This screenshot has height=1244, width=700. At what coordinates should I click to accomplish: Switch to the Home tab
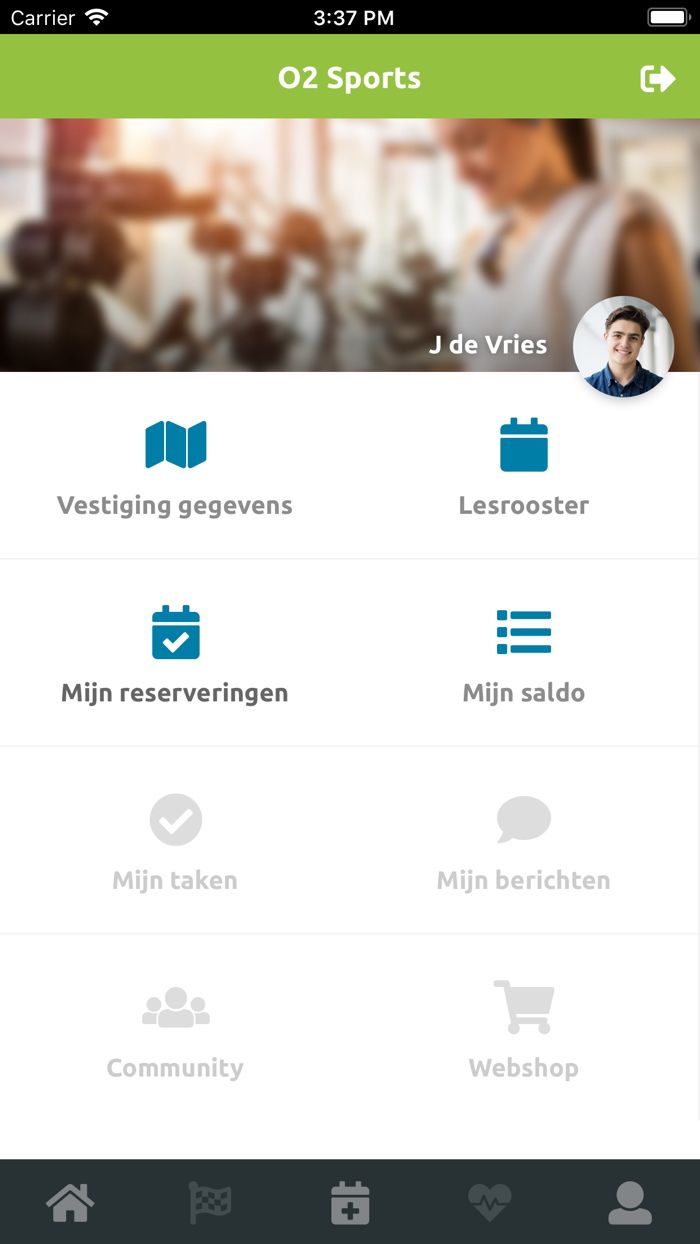[70, 1202]
